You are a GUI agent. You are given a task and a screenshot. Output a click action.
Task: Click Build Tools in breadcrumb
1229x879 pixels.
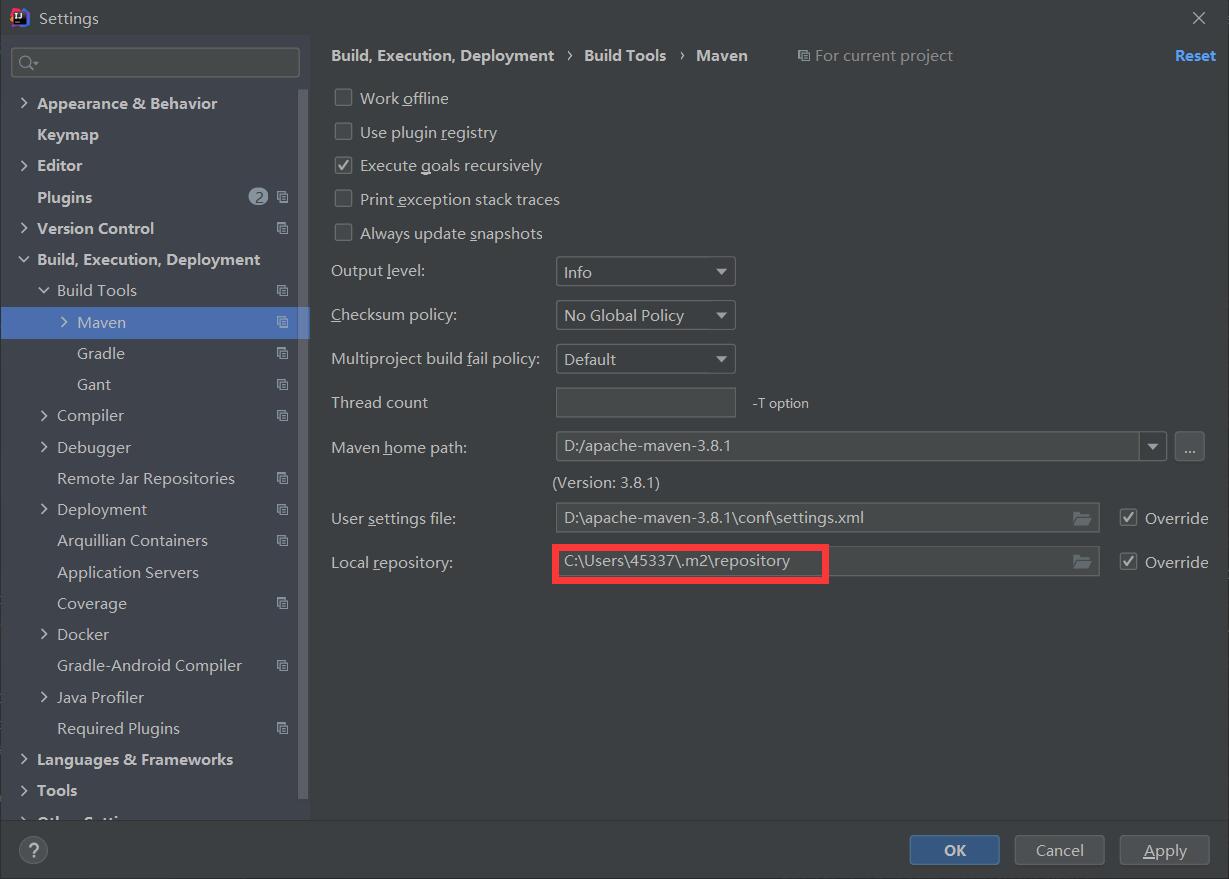625,55
